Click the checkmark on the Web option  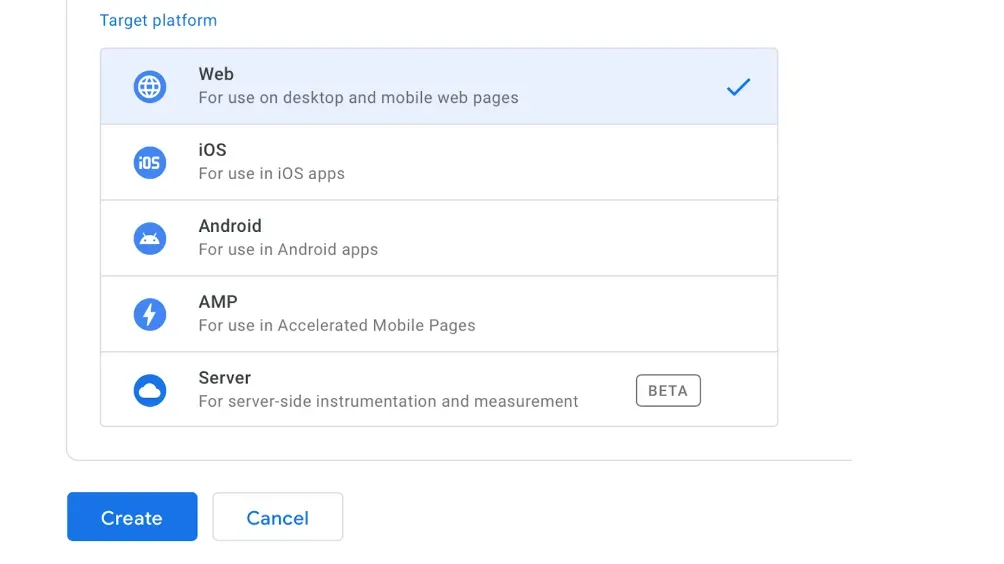738,87
